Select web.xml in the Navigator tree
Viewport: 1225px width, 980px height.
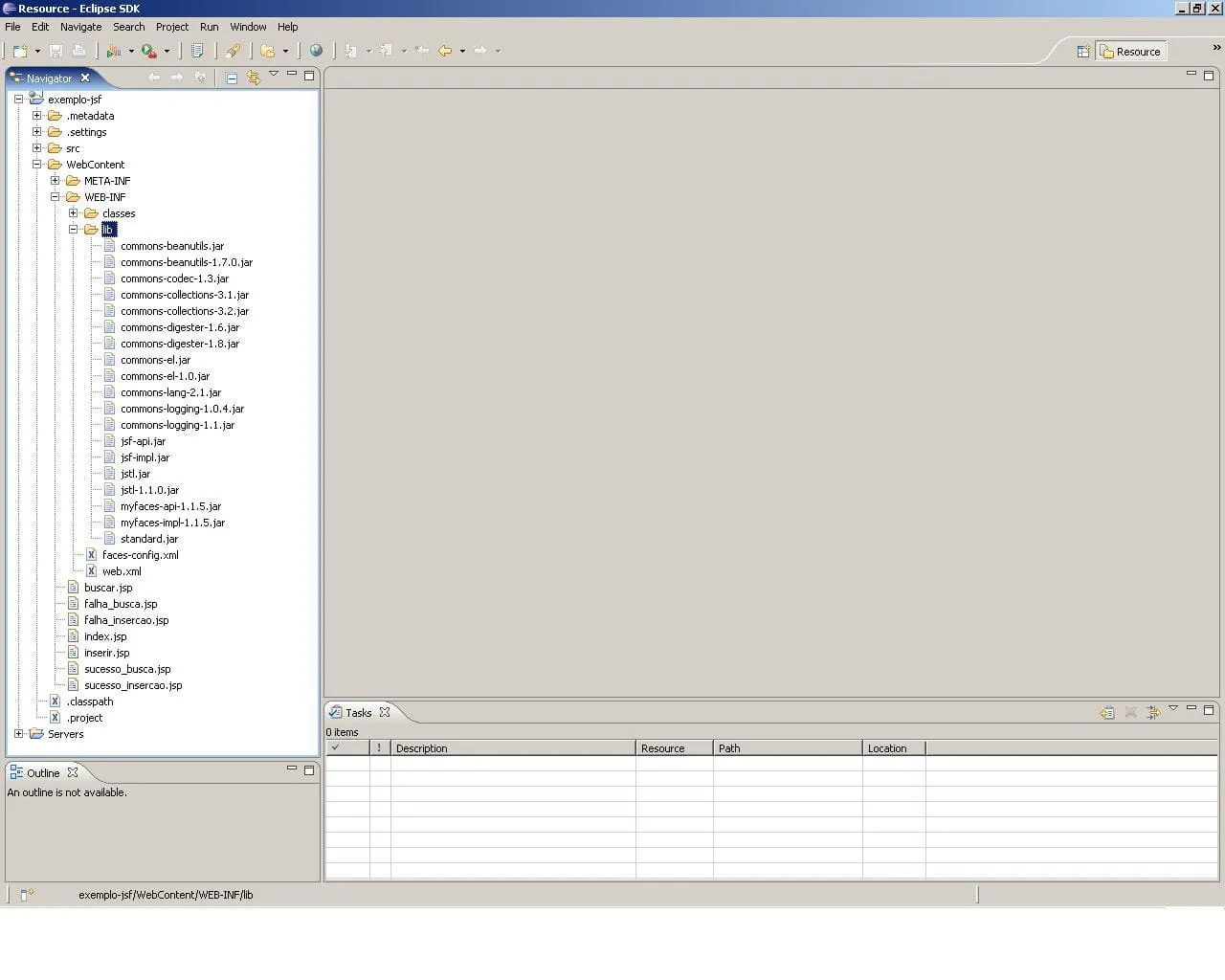click(122, 571)
